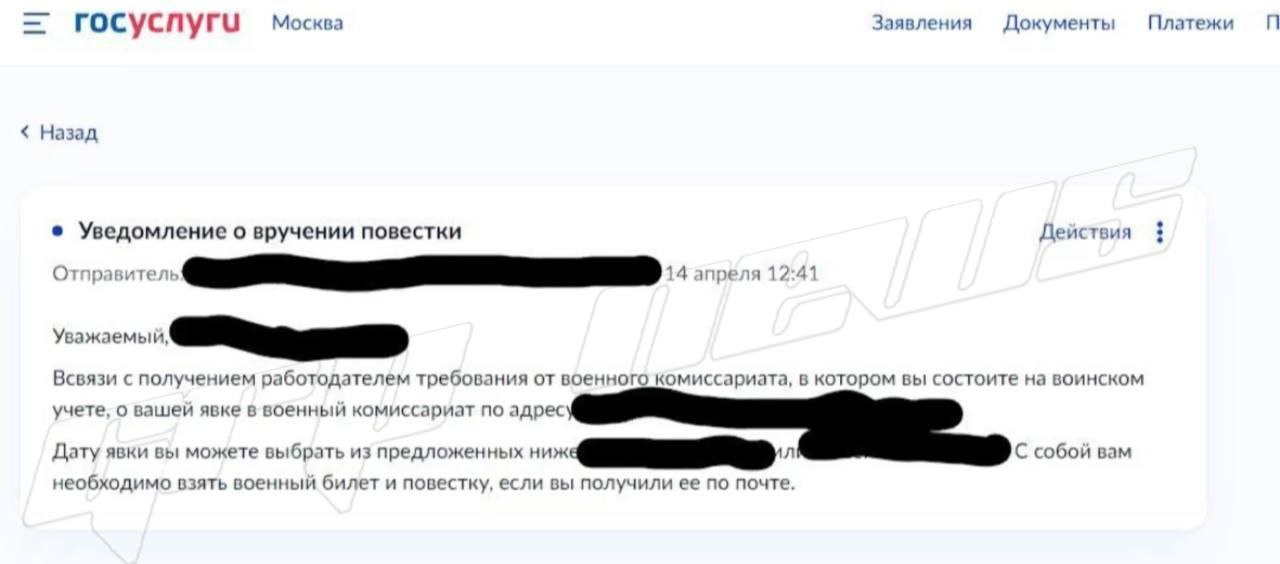Screen dimensions: 1280x564
Task: Go back via the Назад link
Action: (x=68, y=132)
